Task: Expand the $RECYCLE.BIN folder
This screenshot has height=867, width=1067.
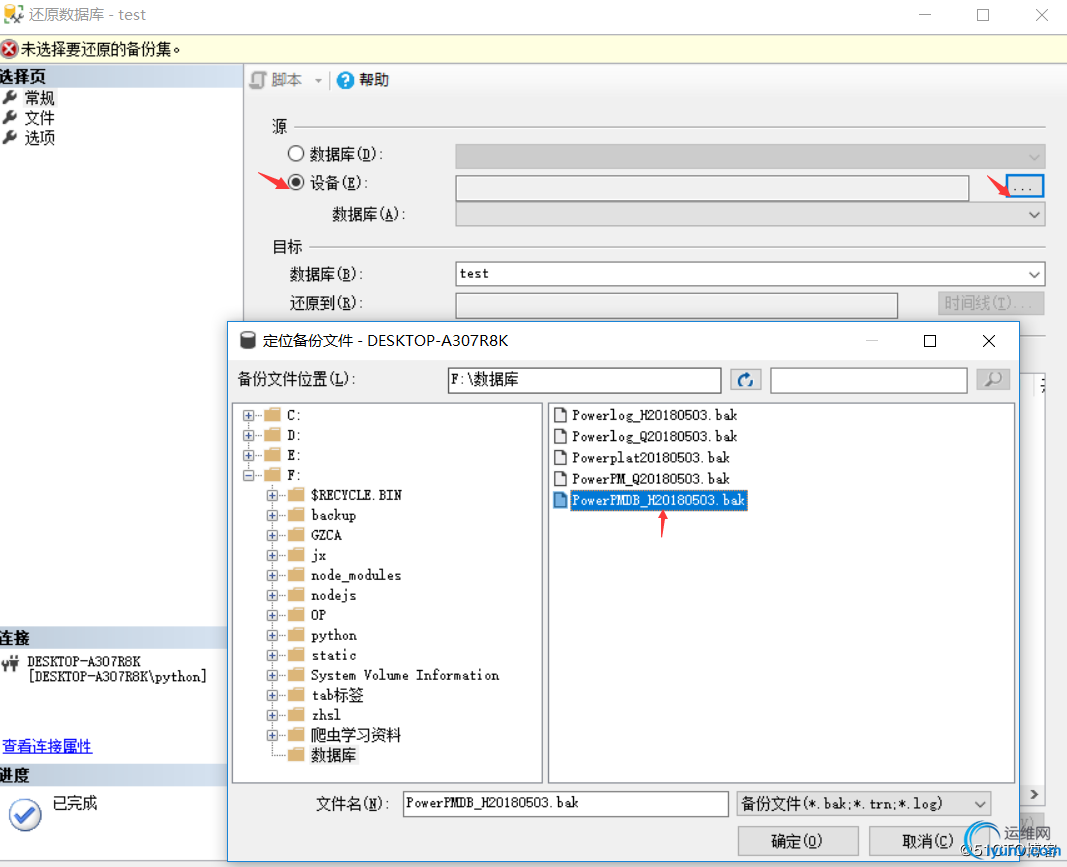Action: [x=272, y=495]
